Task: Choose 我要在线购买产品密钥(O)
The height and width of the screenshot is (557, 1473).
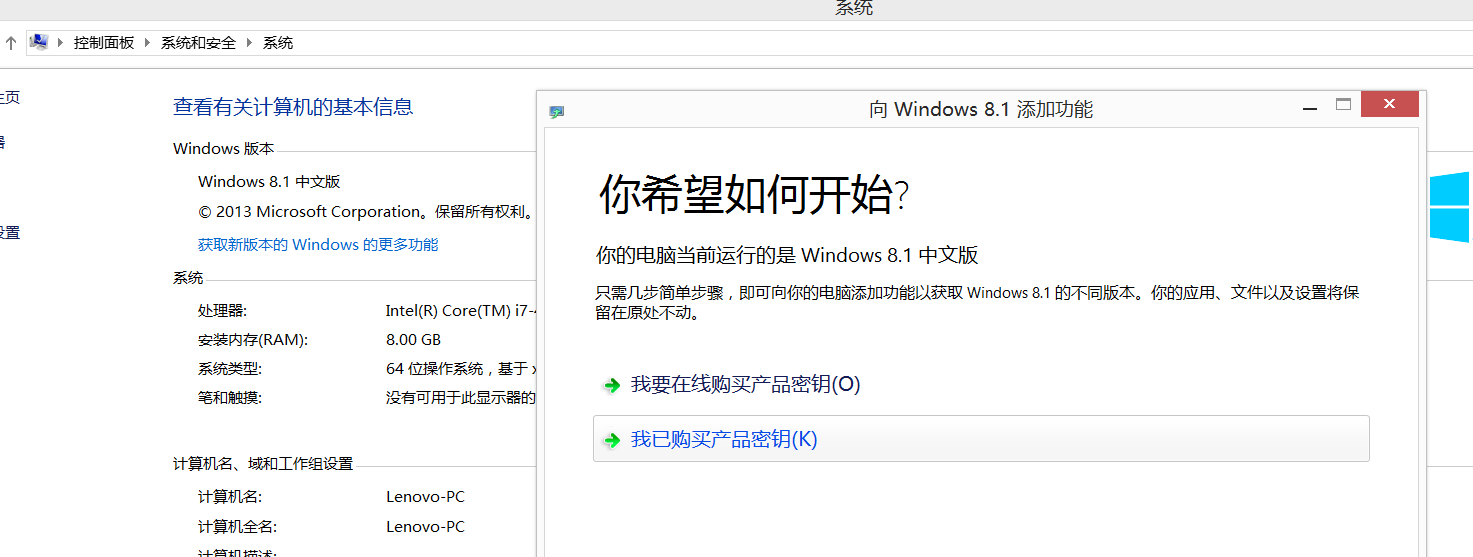Action: pyautogui.click(x=745, y=384)
